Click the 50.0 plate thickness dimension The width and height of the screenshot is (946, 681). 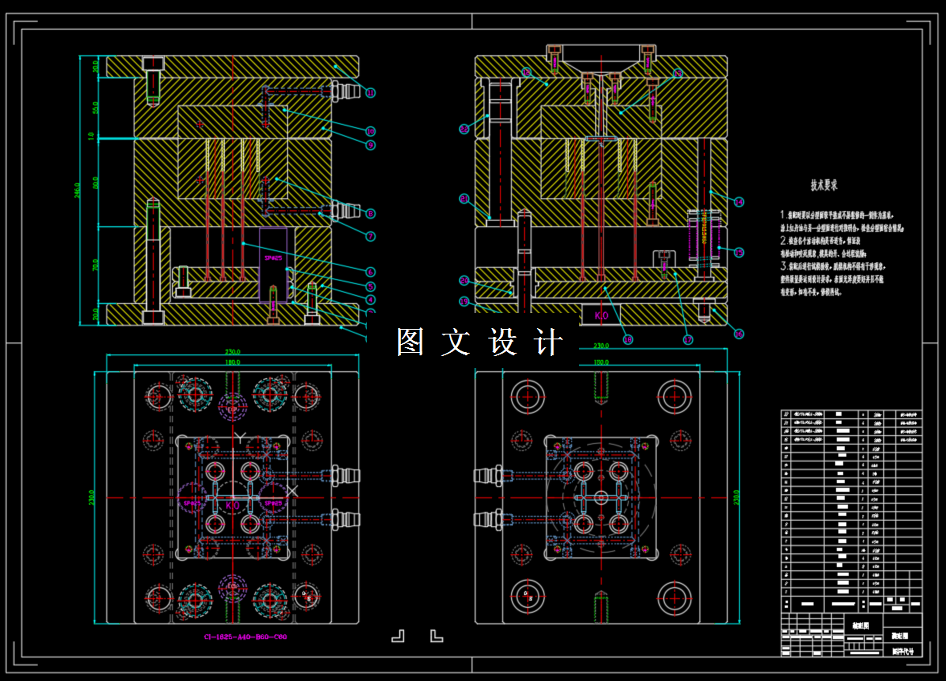coord(95,108)
